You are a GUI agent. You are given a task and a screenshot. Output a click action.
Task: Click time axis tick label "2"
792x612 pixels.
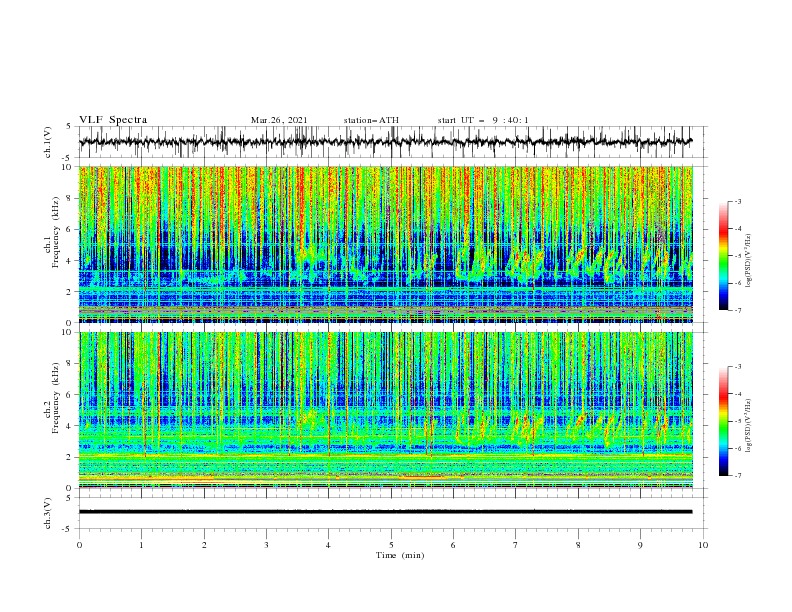click(204, 545)
